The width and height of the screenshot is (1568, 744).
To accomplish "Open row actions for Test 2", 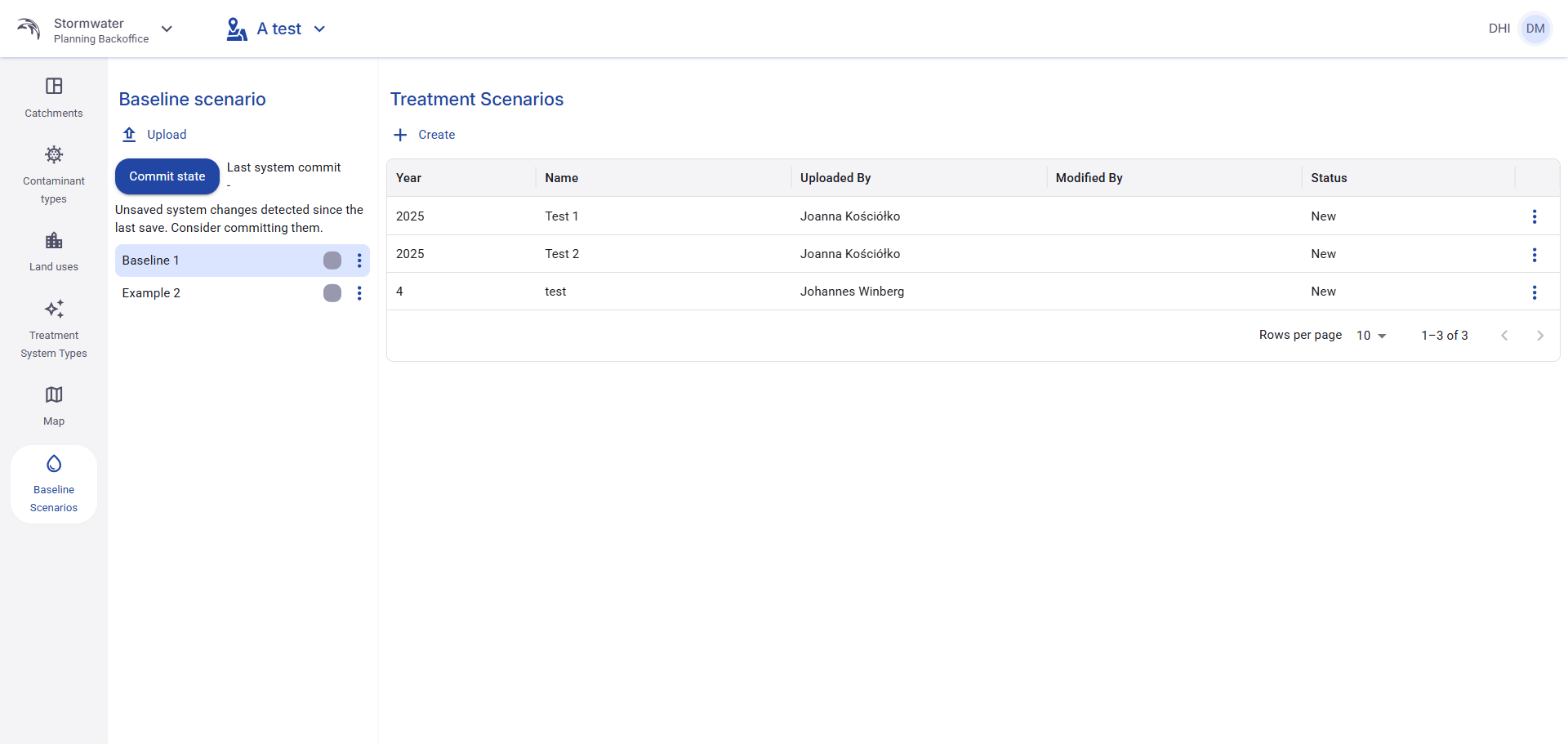I will [1535, 255].
